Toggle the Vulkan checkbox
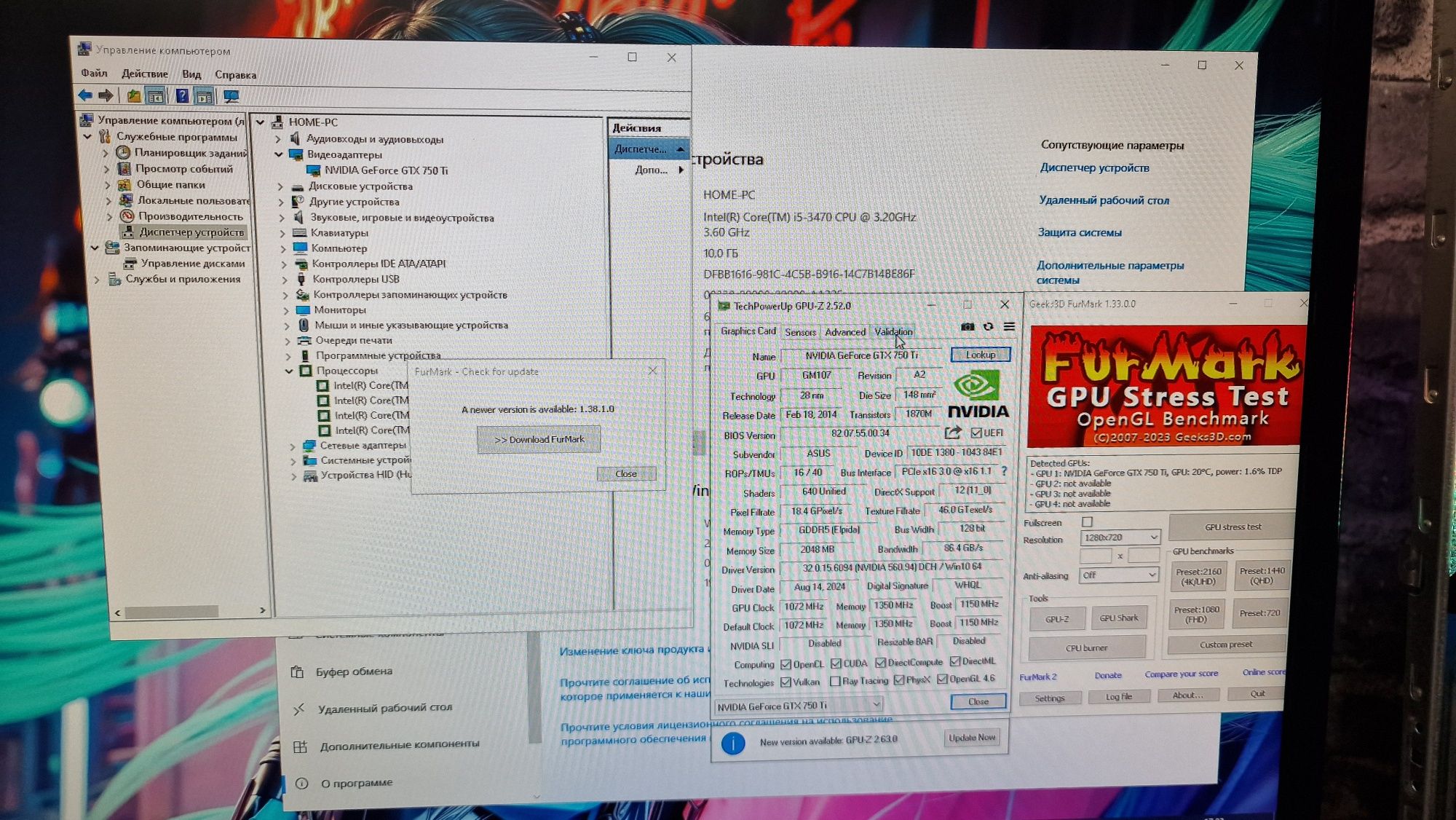 point(786,682)
